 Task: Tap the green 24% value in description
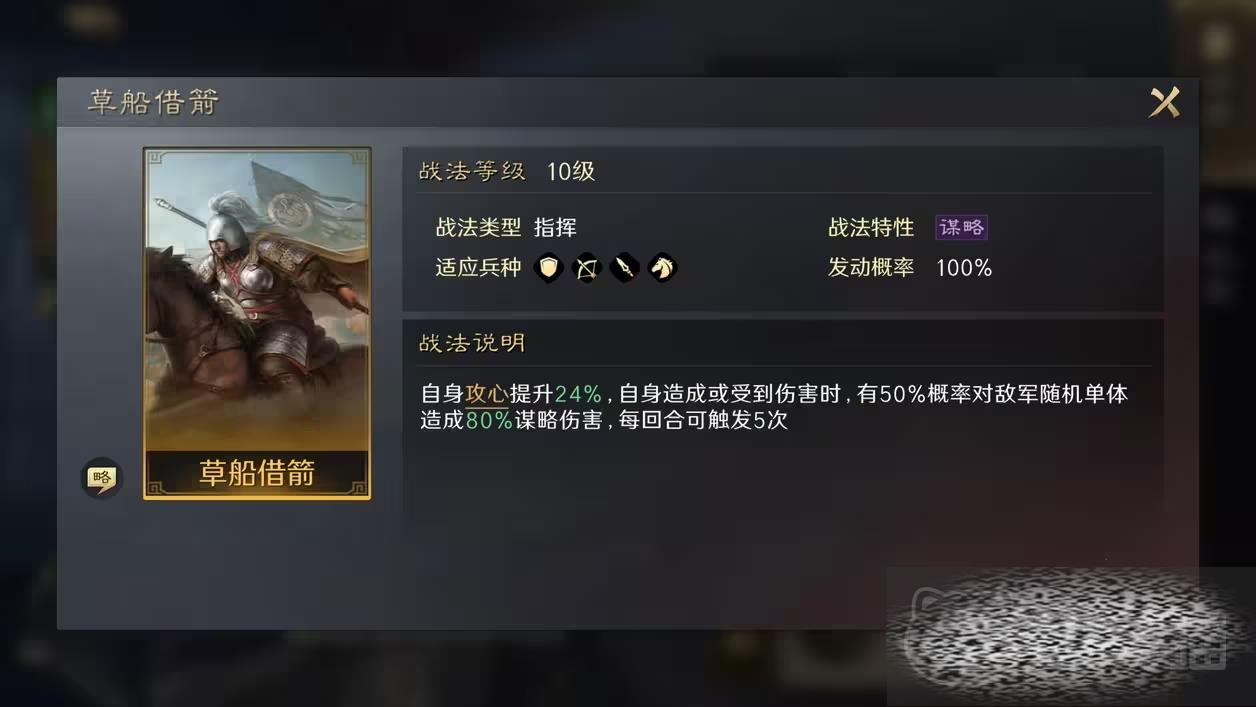click(x=578, y=394)
